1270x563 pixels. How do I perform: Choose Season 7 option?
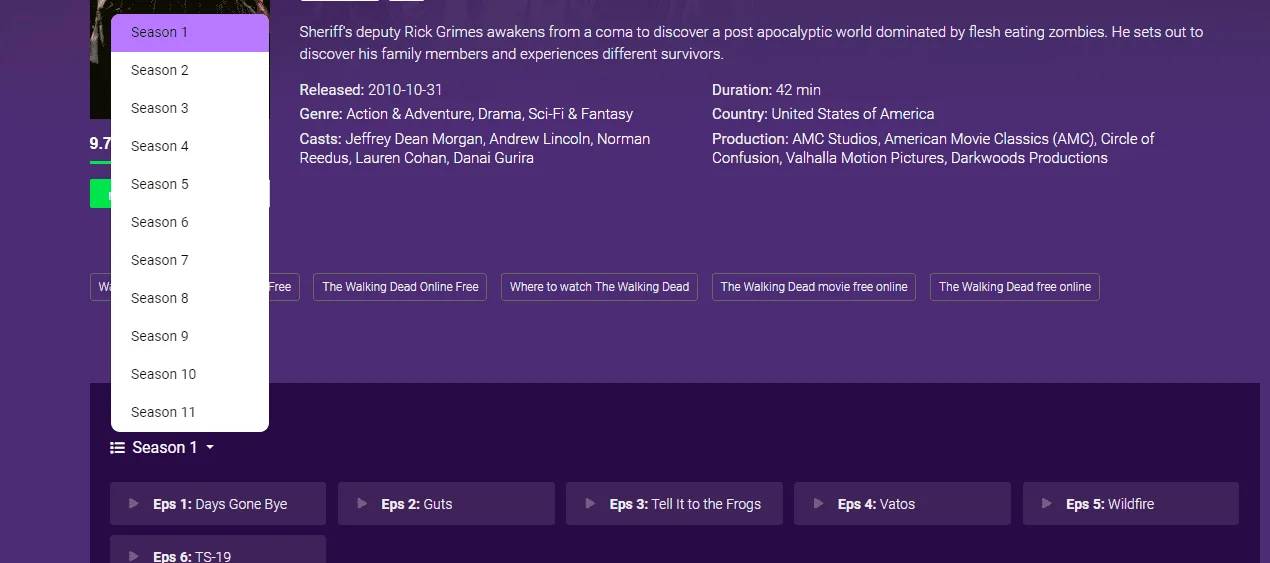pos(190,260)
